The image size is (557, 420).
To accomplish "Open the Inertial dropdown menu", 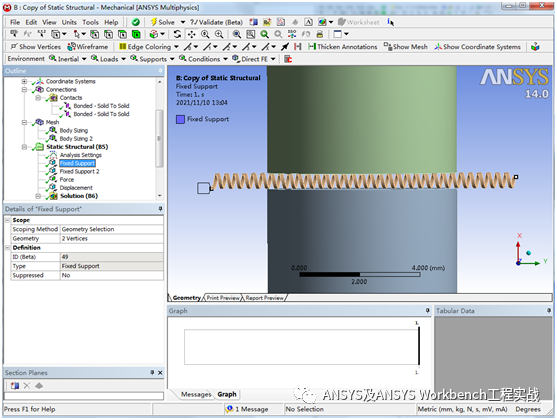I will 68,59.
